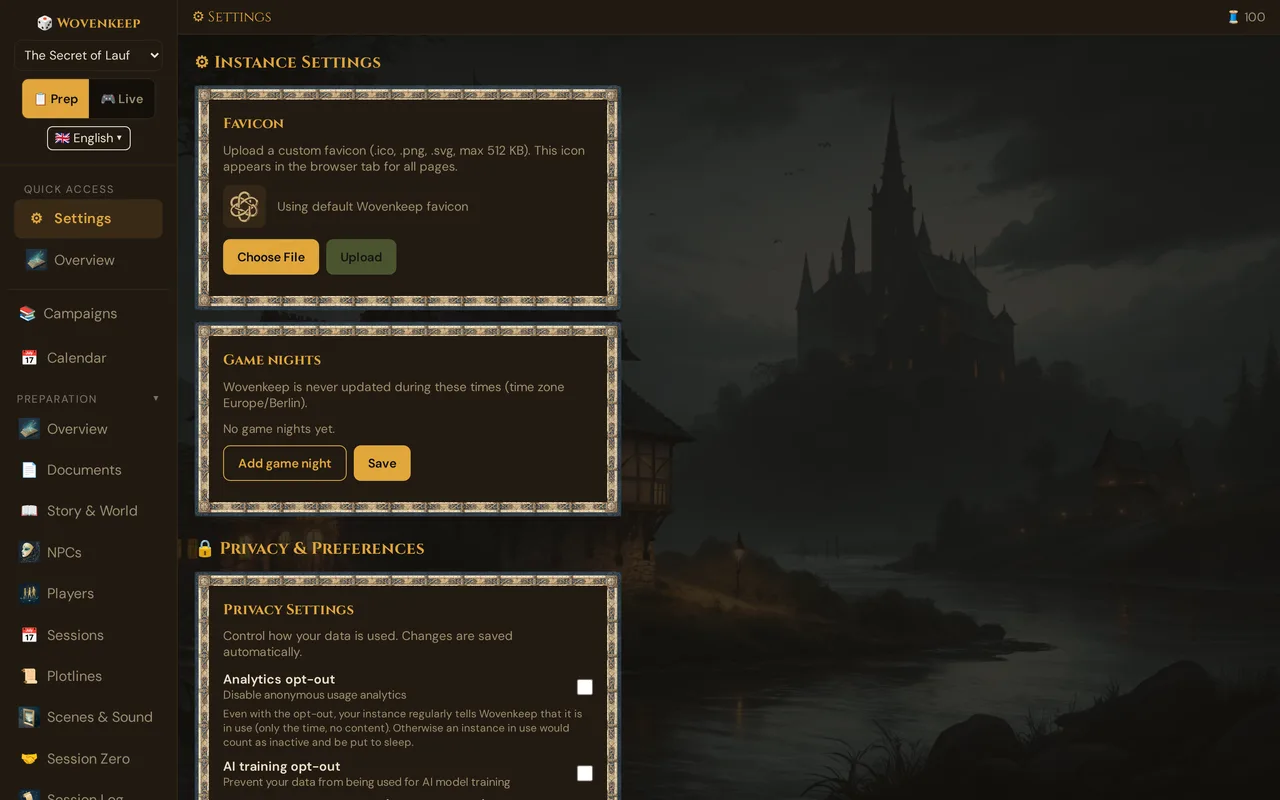Click the Session Zero handshake icon
The width and height of the screenshot is (1280, 800).
(29, 759)
